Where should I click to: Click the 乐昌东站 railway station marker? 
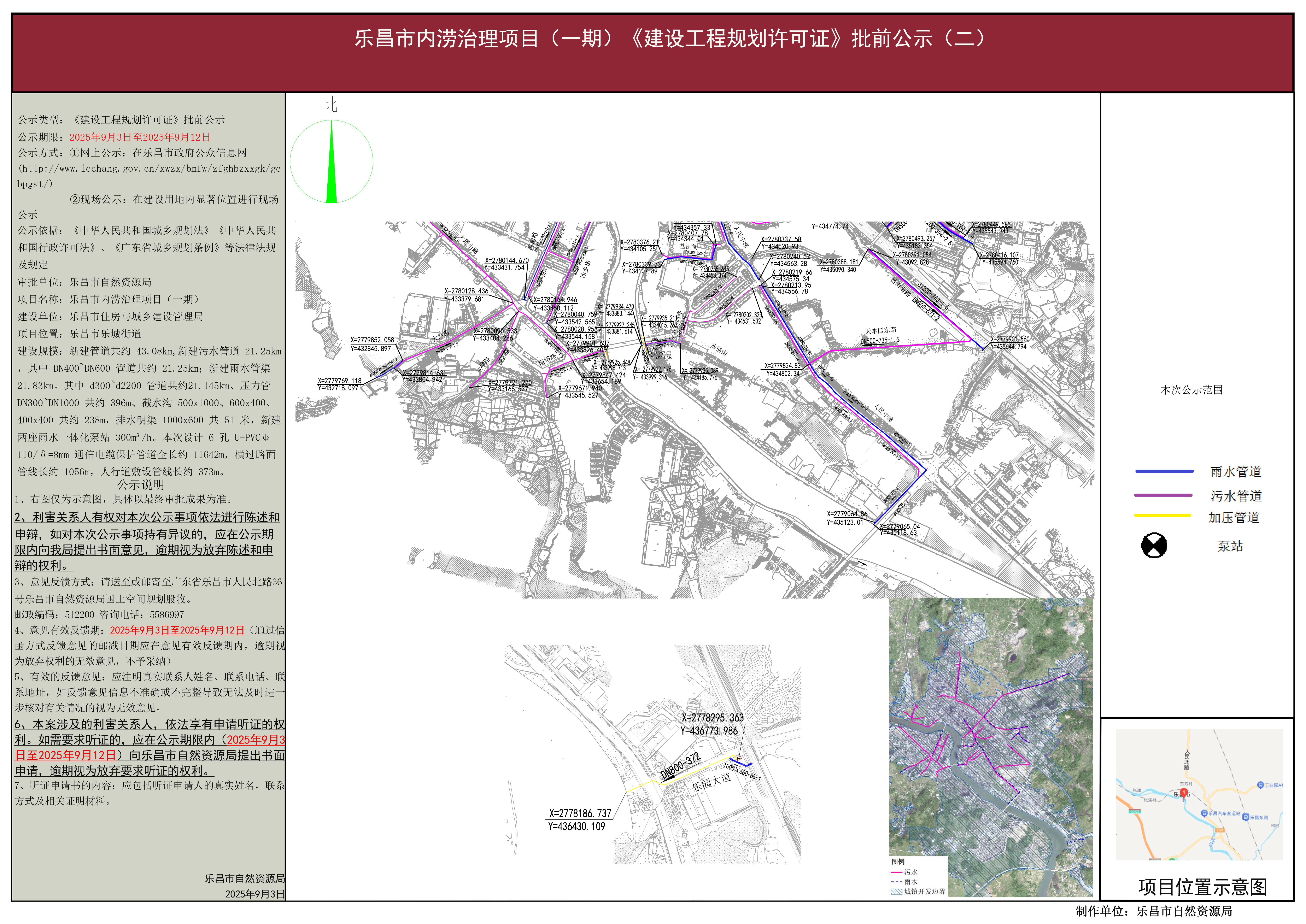1246,817
